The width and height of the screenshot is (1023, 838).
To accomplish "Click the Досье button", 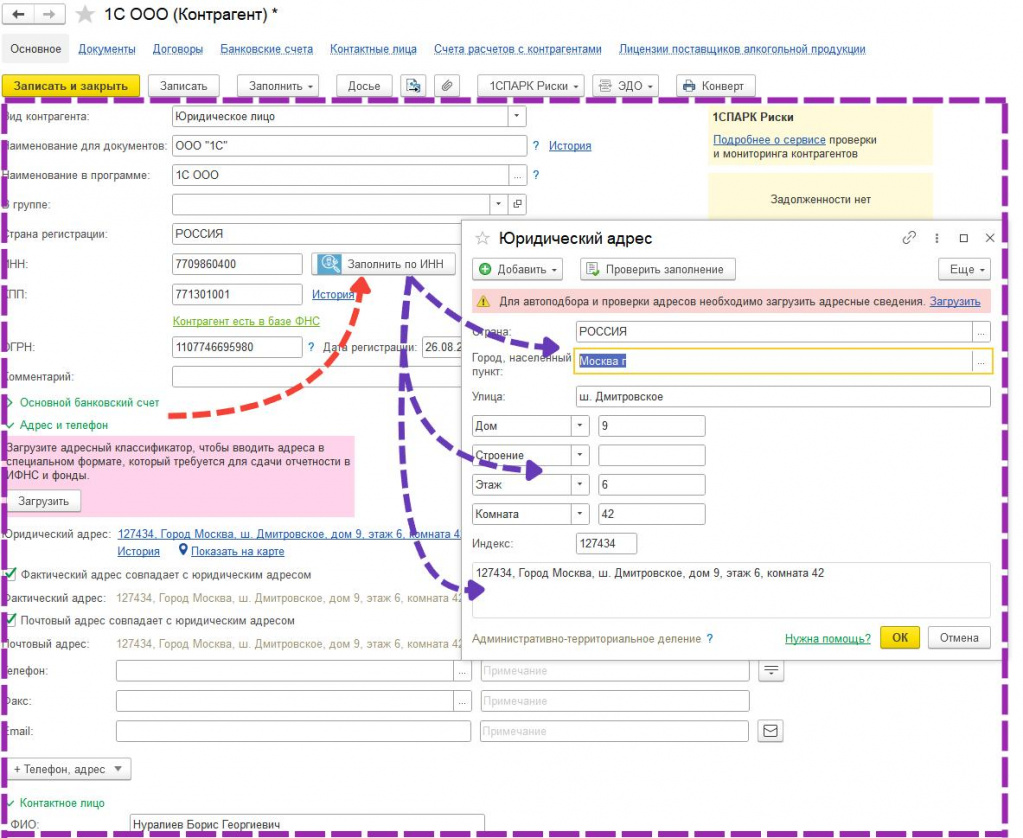I will pyautogui.click(x=364, y=85).
